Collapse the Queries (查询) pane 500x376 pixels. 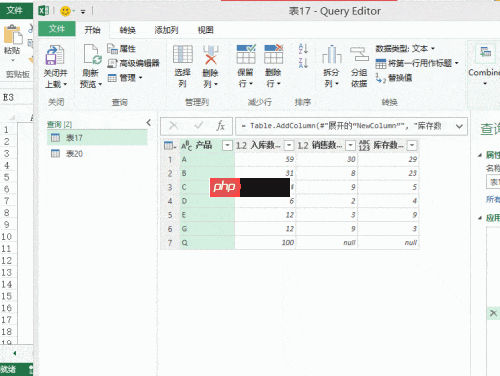pos(149,123)
